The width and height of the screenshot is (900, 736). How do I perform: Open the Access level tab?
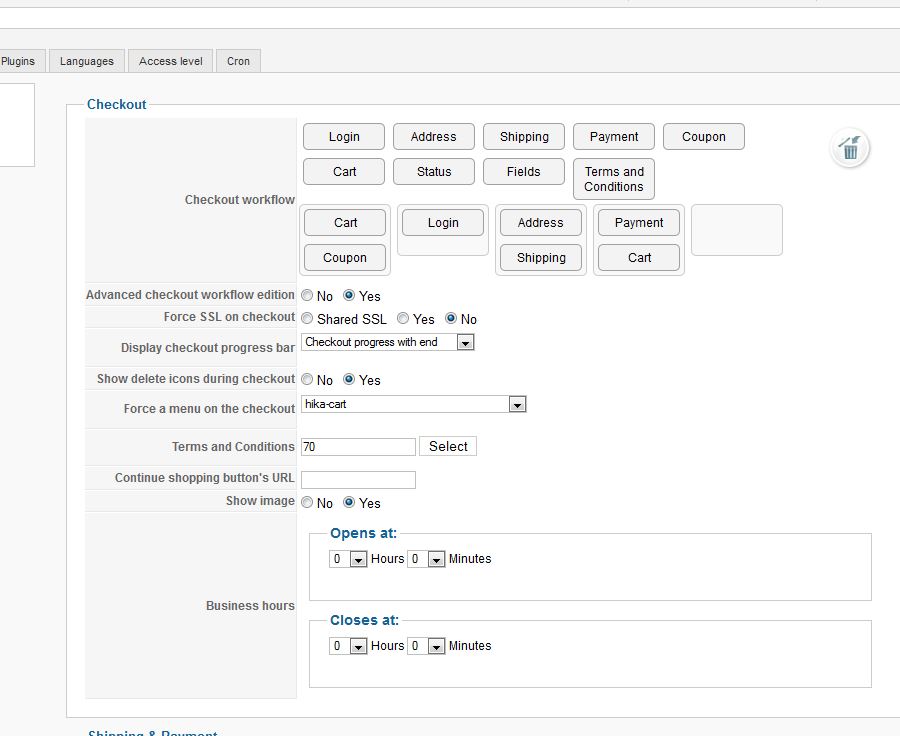[x=171, y=61]
